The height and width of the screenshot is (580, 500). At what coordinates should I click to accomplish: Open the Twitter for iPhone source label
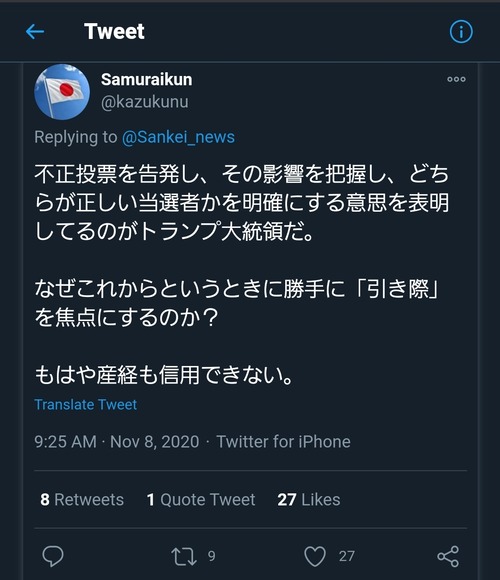coord(283,442)
